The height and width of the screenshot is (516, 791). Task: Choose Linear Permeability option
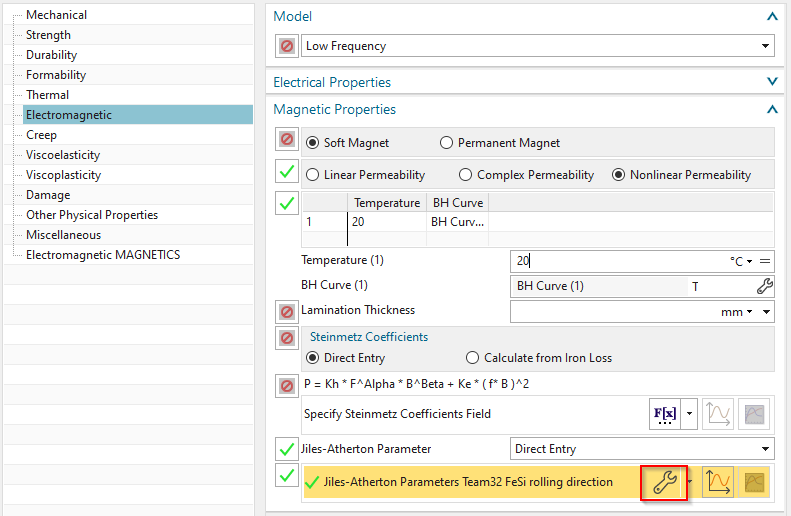tap(312, 175)
